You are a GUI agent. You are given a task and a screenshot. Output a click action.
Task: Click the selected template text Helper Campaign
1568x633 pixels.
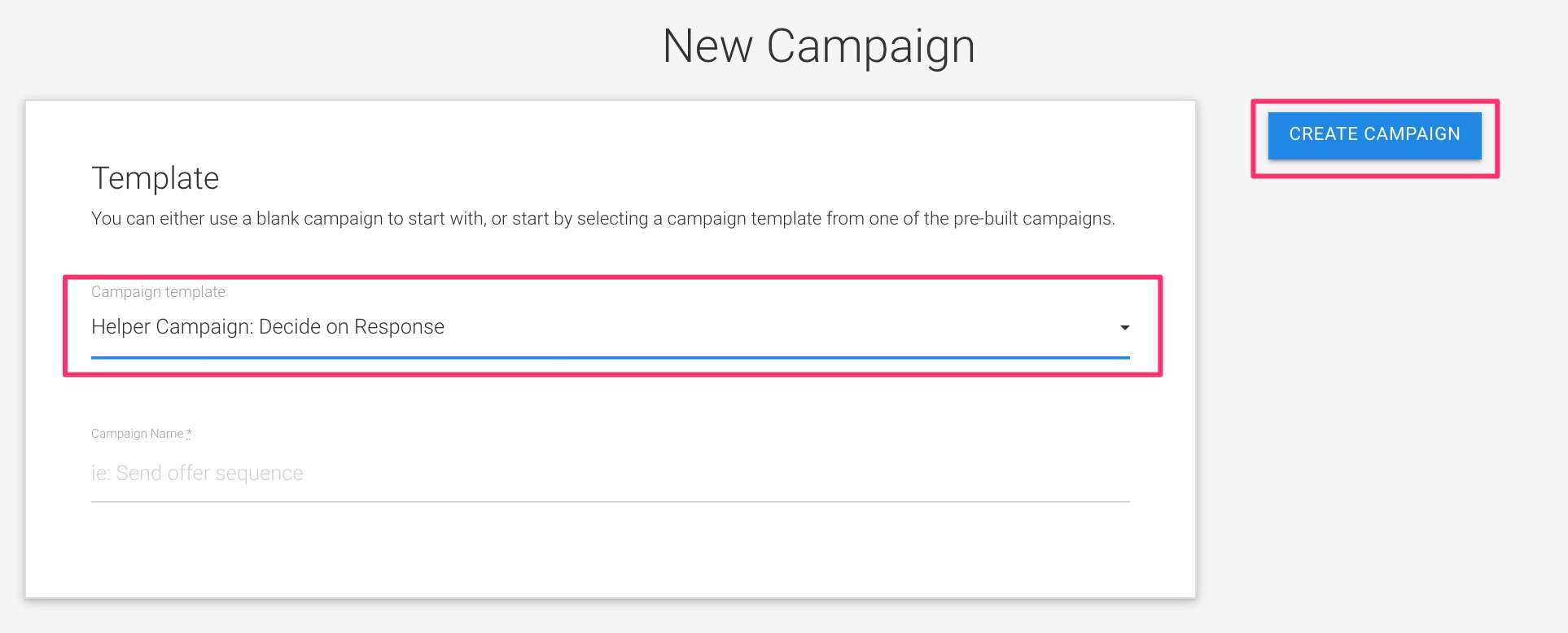pyautogui.click(x=269, y=327)
